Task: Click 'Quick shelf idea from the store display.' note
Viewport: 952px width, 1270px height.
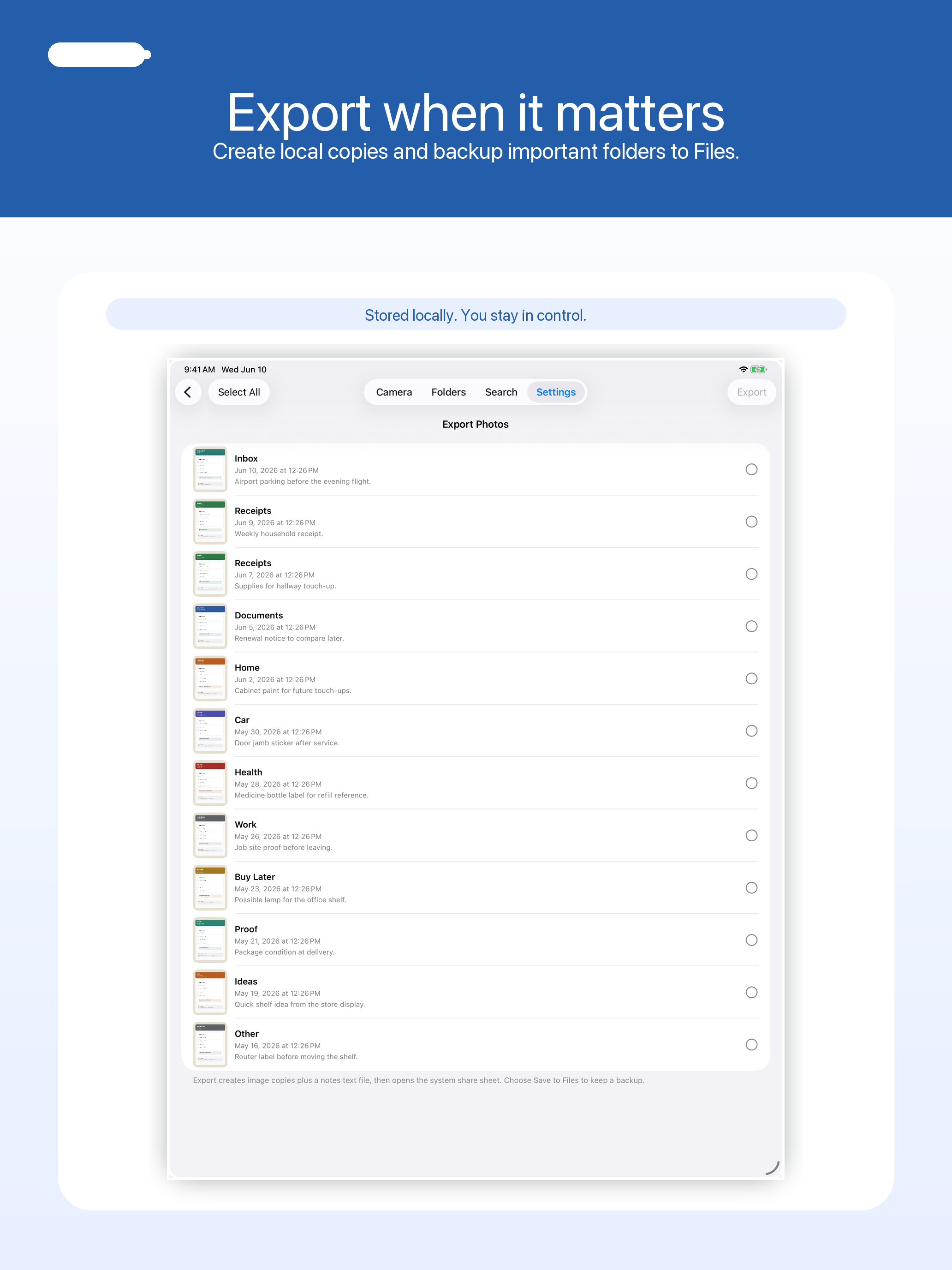Action: coord(299,1004)
